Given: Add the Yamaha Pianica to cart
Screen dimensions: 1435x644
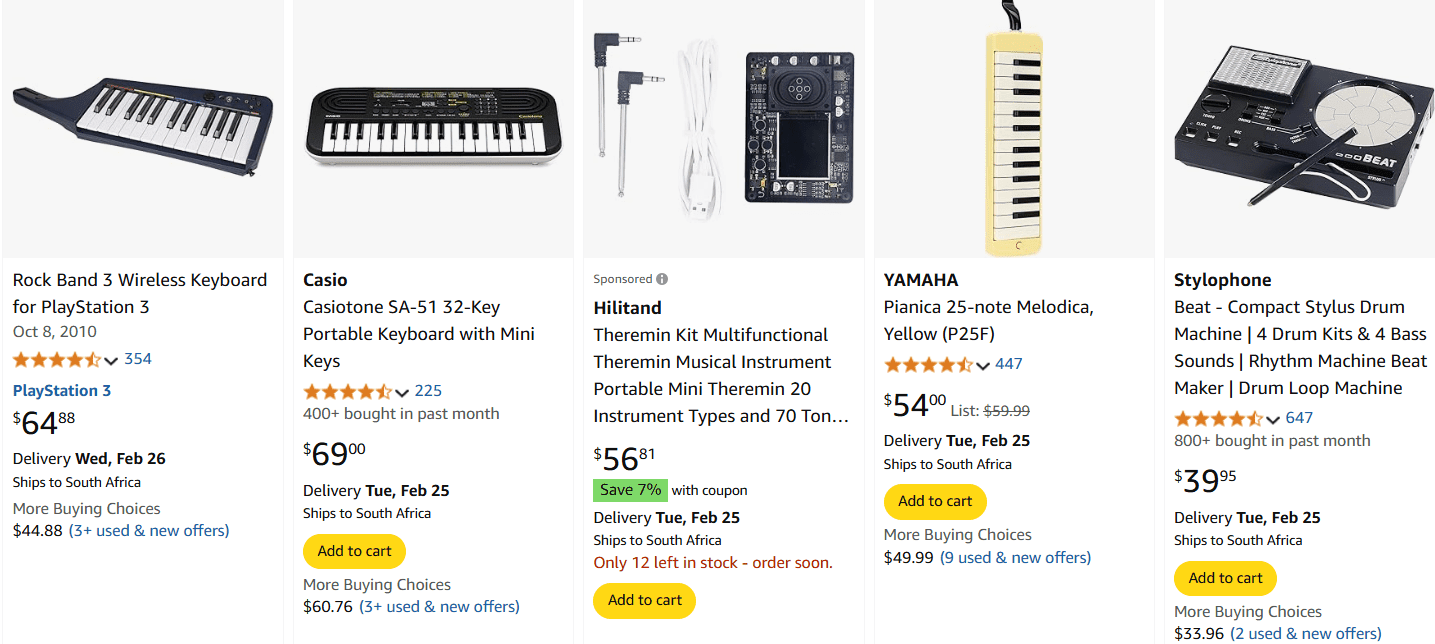Looking at the screenshot, I should [935, 501].
